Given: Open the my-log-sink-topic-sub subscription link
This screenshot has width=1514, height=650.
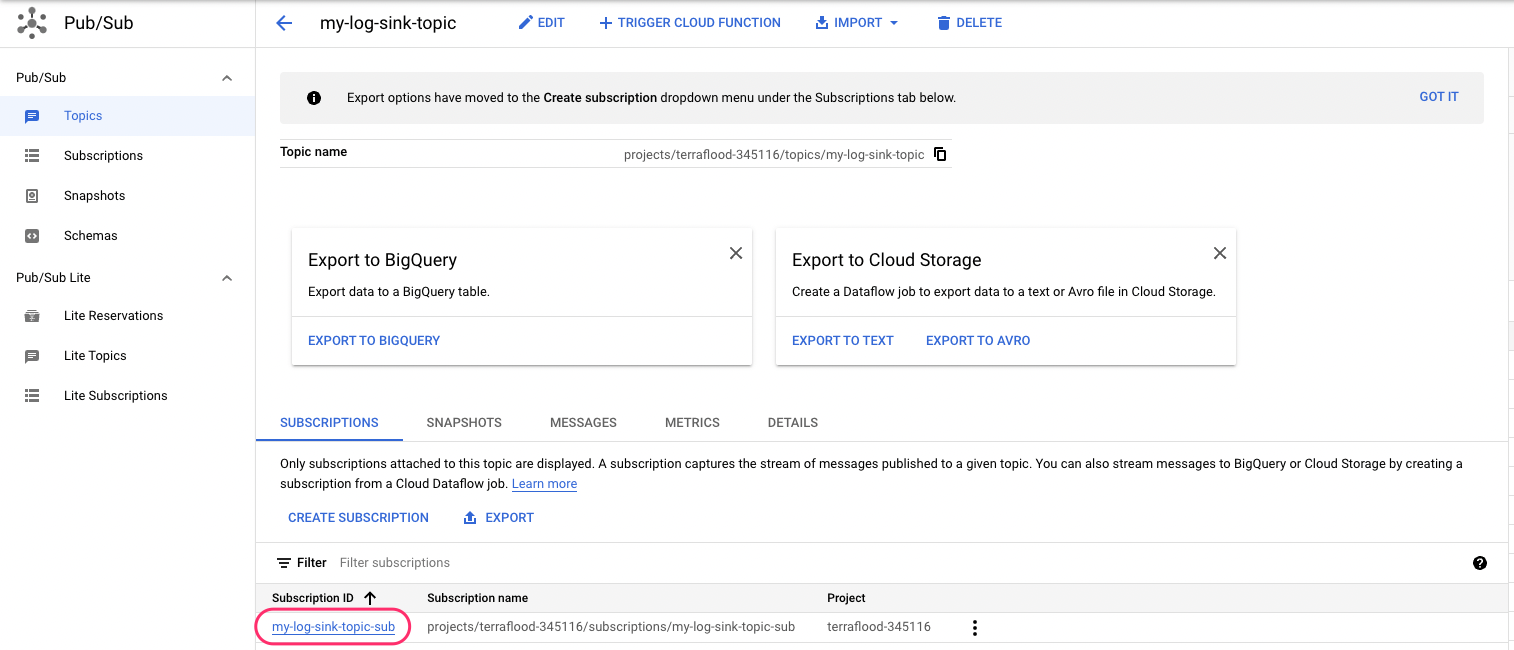Looking at the screenshot, I should [x=333, y=627].
